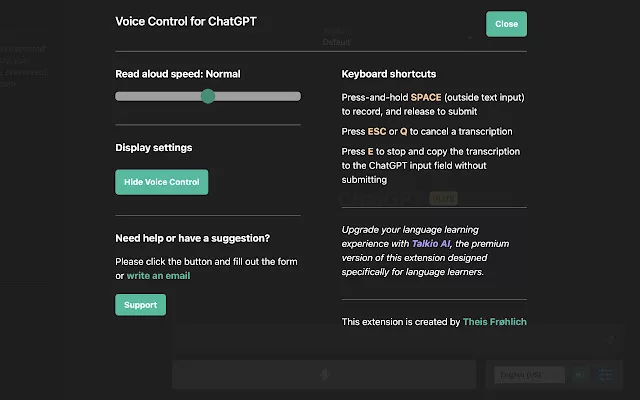
Task: Close the Voice Control settings dialog
Action: (x=506, y=24)
